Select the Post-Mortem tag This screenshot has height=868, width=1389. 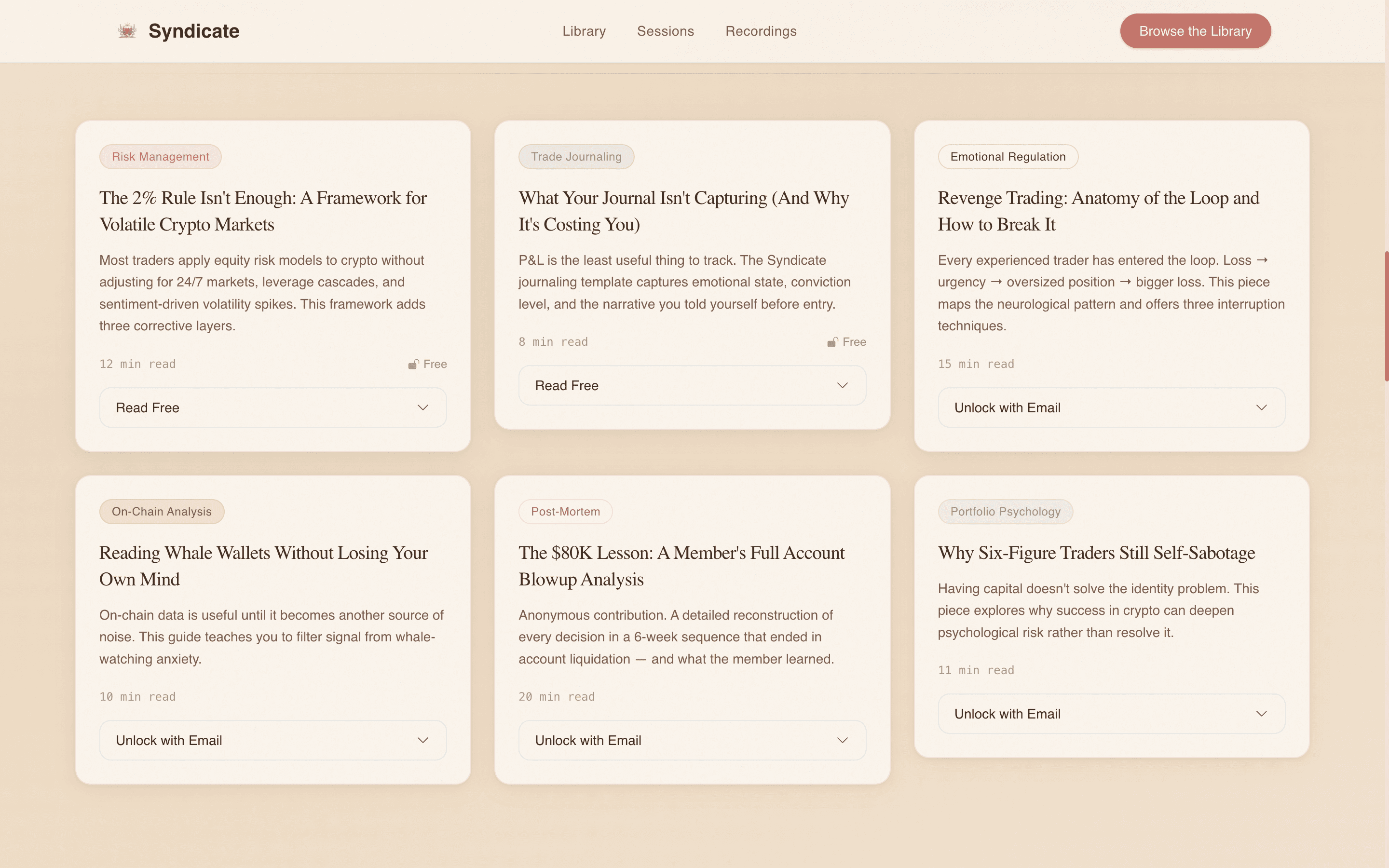tap(565, 512)
